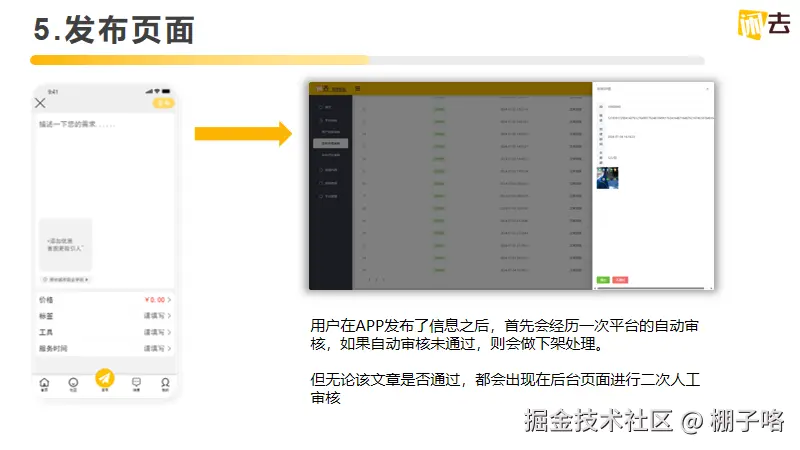Click the drawer's horizontal scrollbar
800x450 pixels.
point(651,288)
